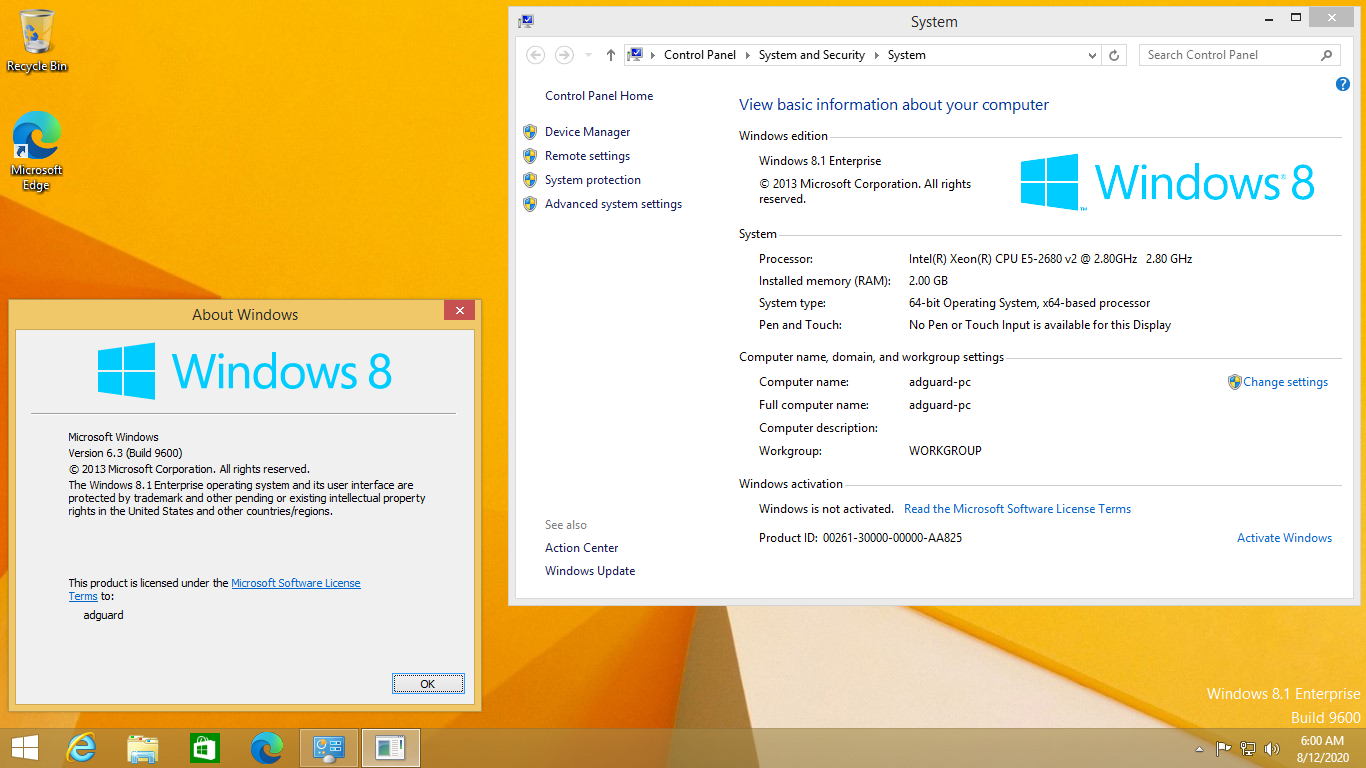Click the Windows Start button
The image size is (1366, 768).
click(x=24, y=748)
